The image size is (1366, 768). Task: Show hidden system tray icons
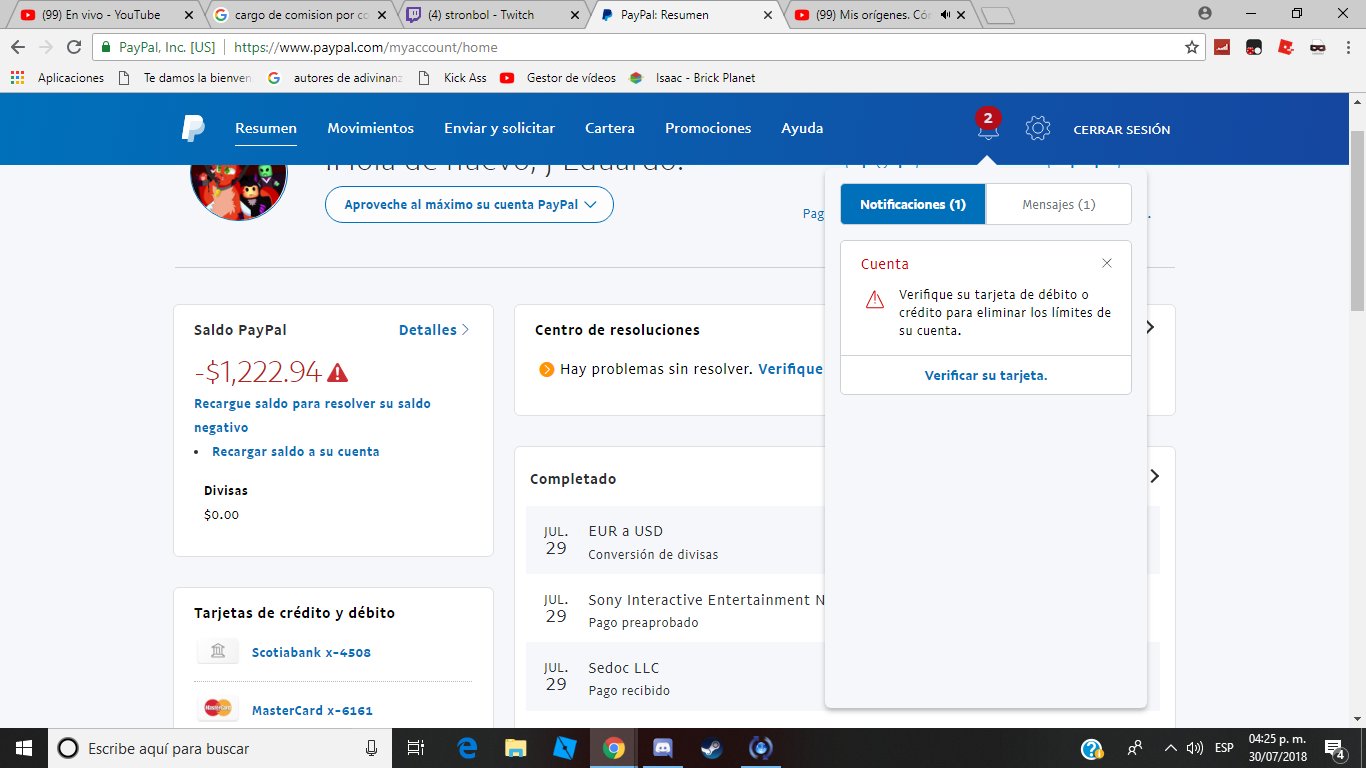pyautogui.click(x=1169, y=748)
